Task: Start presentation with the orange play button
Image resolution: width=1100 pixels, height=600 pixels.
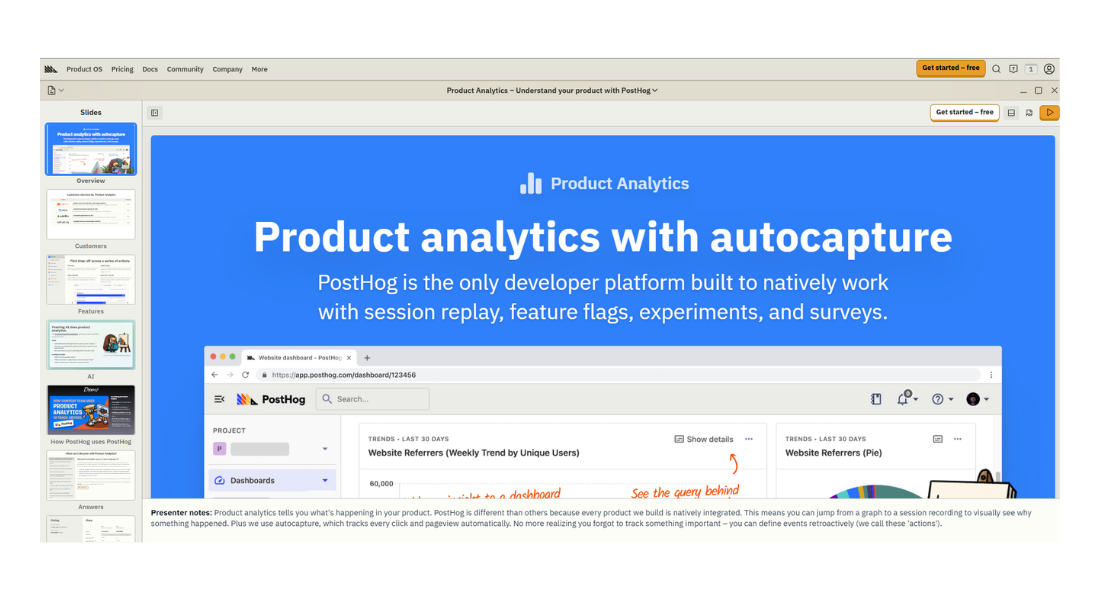Action: pos(1049,112)
